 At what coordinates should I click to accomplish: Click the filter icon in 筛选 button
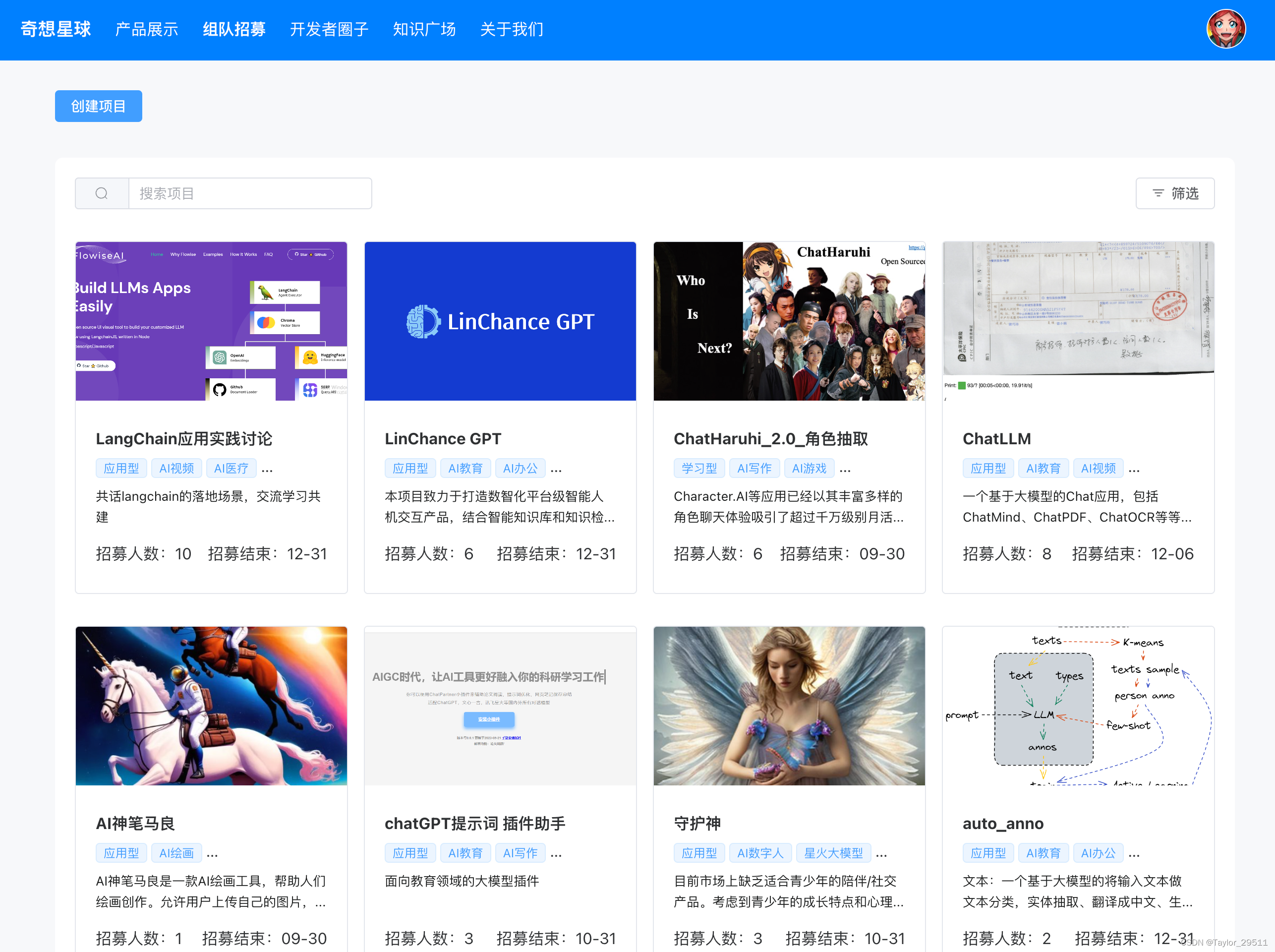click(x=1158, y=194)
